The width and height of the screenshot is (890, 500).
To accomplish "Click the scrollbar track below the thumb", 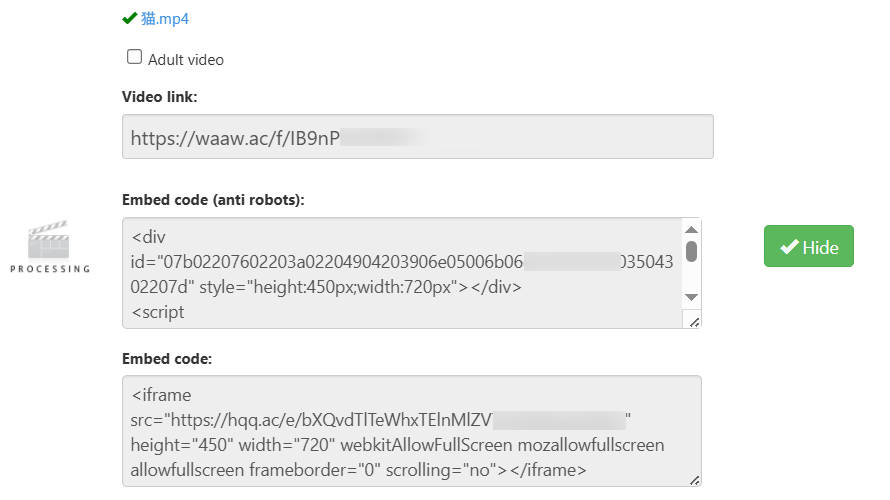I will coord(691,278).
